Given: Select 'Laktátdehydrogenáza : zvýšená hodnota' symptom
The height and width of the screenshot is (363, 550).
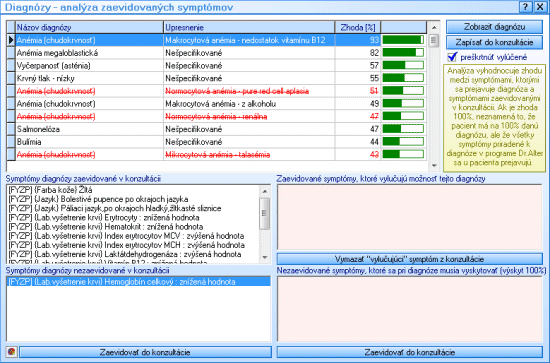Looking at the screenshot, I should (x=133, y=254).
